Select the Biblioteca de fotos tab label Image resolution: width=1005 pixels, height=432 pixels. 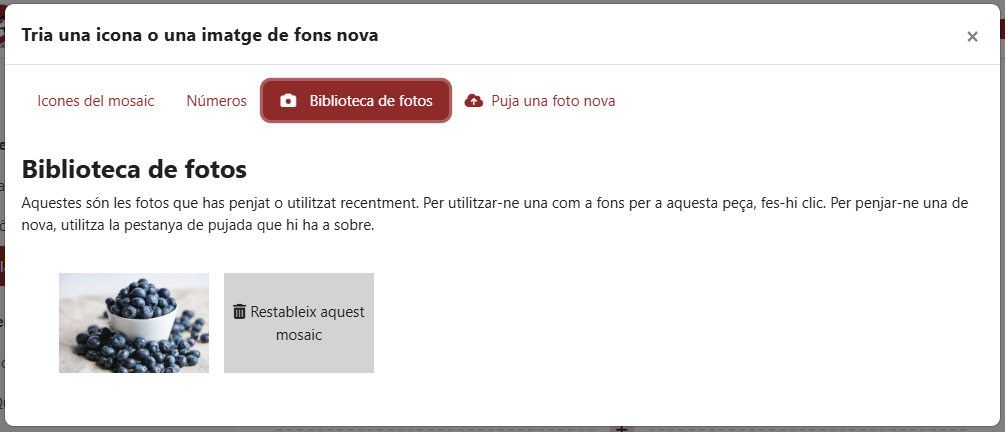coord(371,101)
